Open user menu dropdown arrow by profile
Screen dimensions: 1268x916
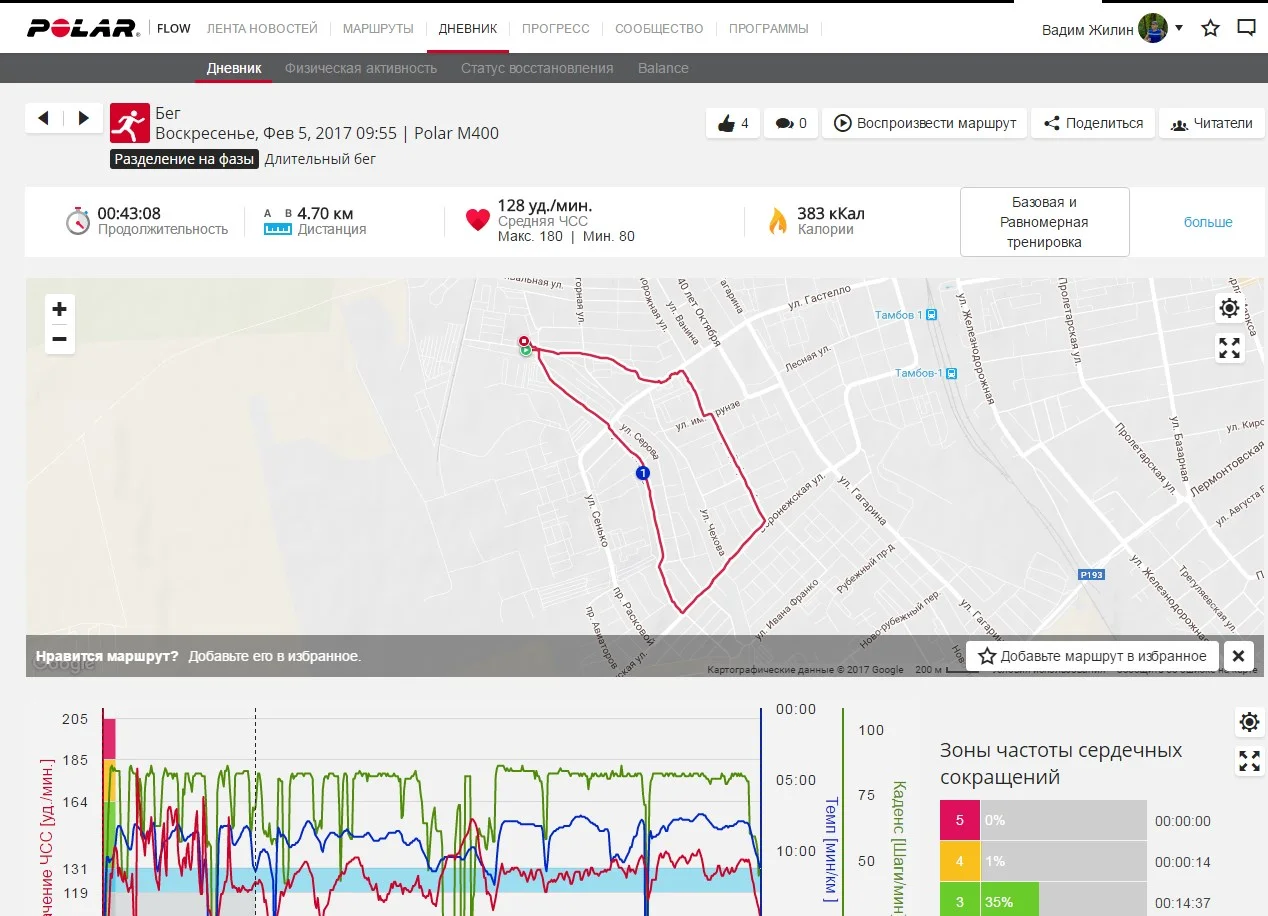[x=1179, y=28]
